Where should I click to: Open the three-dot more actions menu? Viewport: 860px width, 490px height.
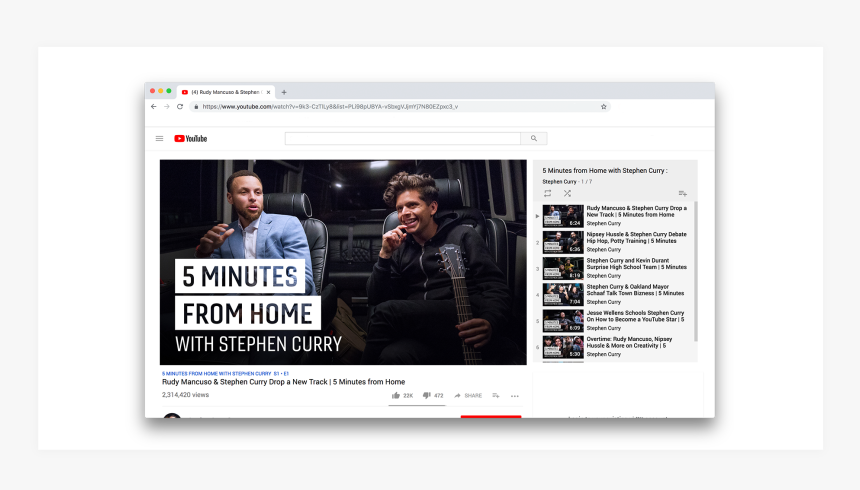tap(514, 396)
